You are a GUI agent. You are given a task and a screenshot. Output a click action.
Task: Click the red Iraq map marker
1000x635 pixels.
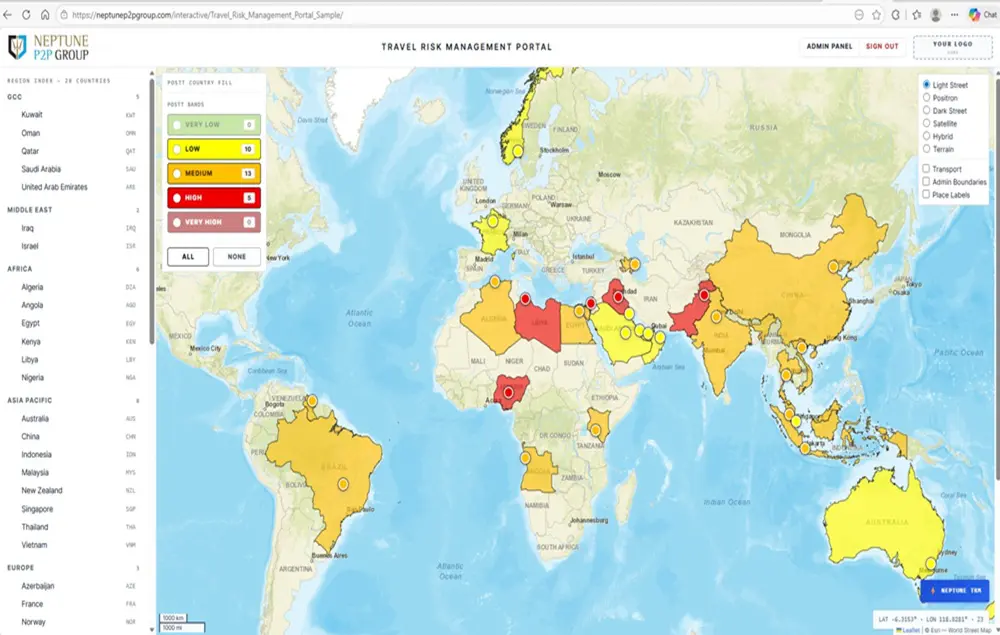click(618, 296)
